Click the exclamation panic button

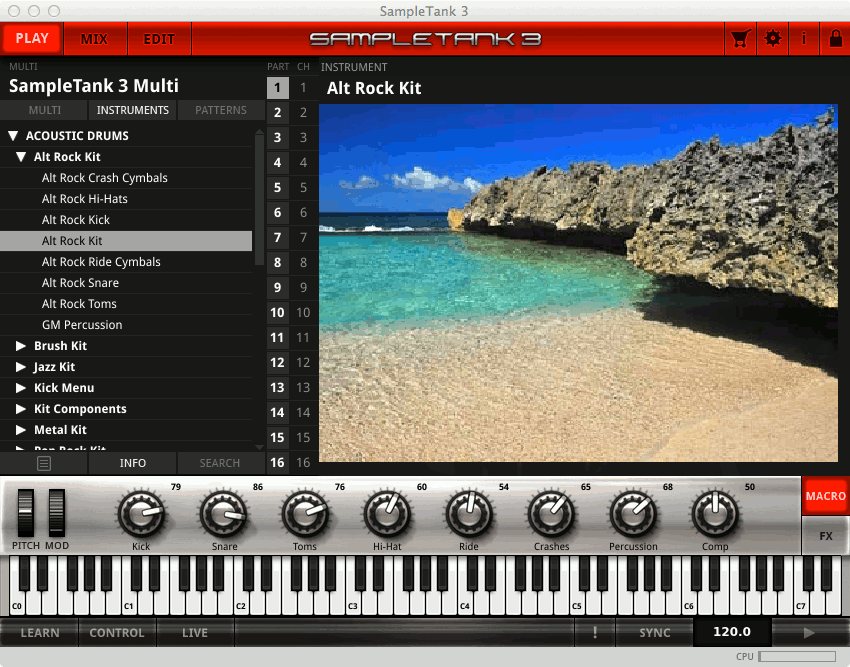click(595, 632)
